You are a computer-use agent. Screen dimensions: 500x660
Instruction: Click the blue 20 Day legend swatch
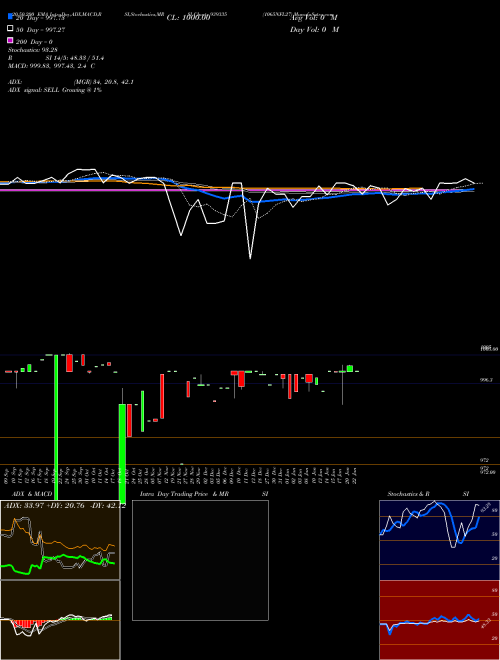click(10, 17)
